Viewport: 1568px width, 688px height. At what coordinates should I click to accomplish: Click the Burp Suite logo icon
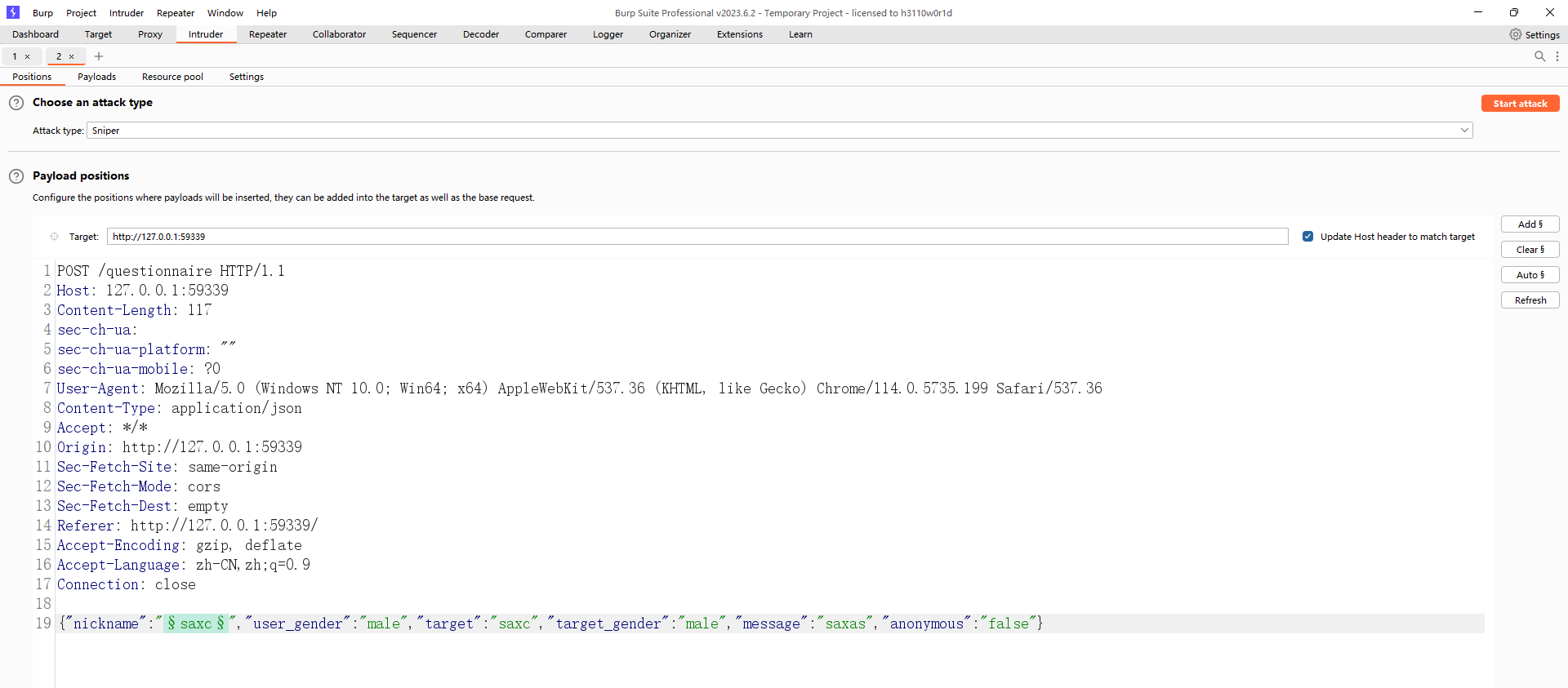[13, 12]
